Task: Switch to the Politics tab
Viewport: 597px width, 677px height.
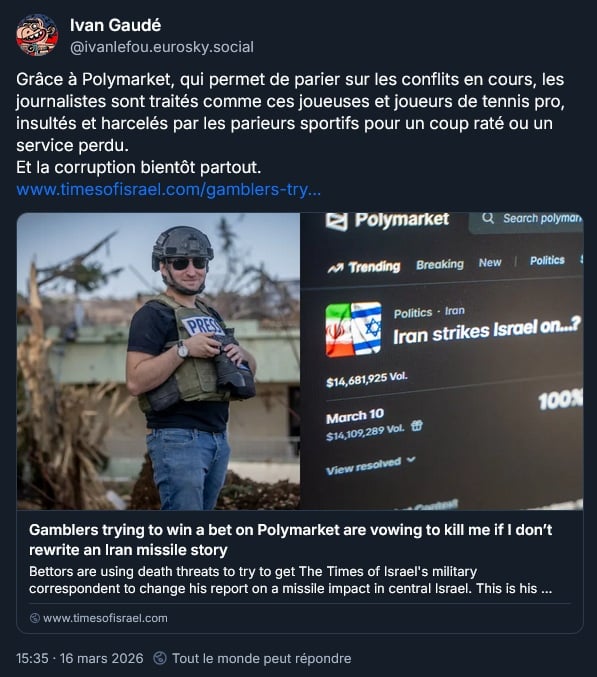Action: coord(547,260)
